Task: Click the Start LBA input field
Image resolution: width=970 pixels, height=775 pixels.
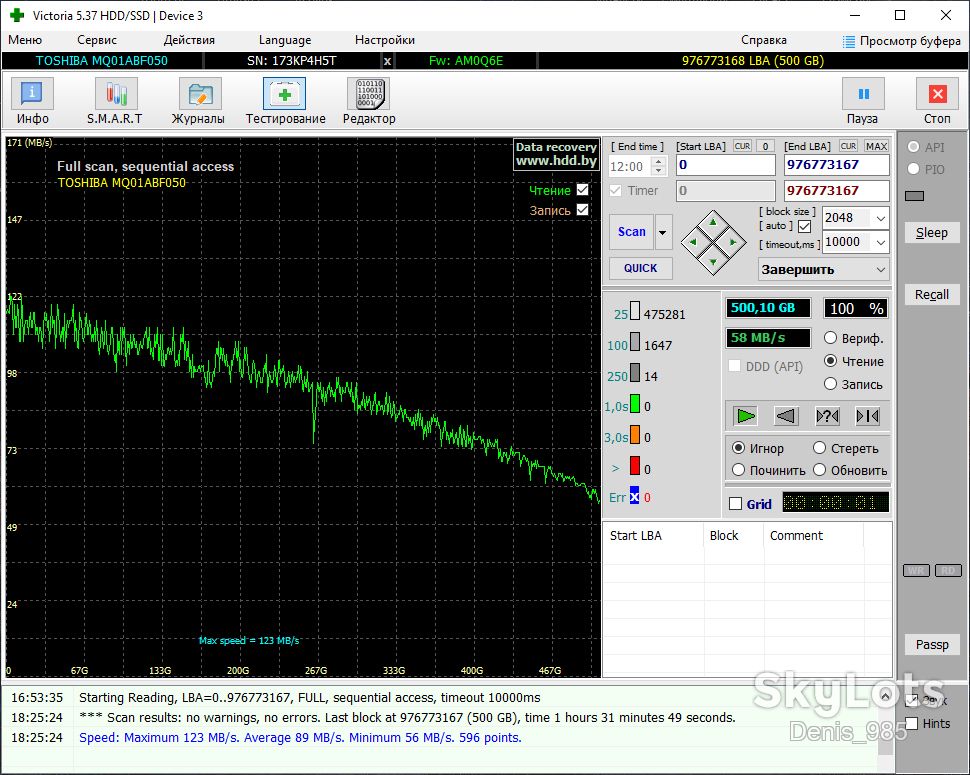Action: [x=726, y=165]
